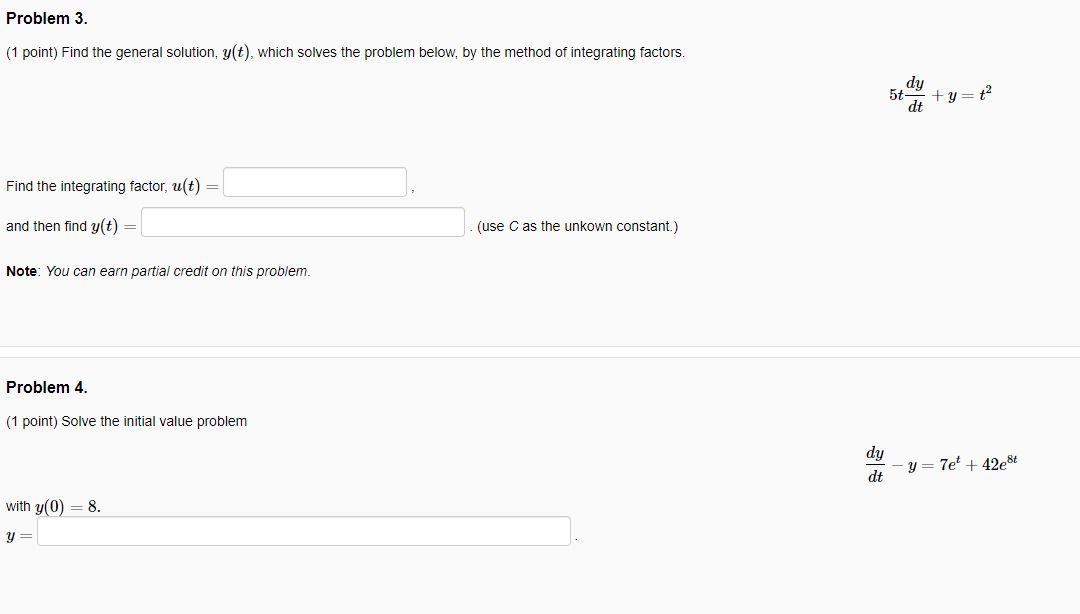Screen dimensions: 1080x614
Task: Focus the y(t) general solution answer box
Action: (x=303, y=222)
